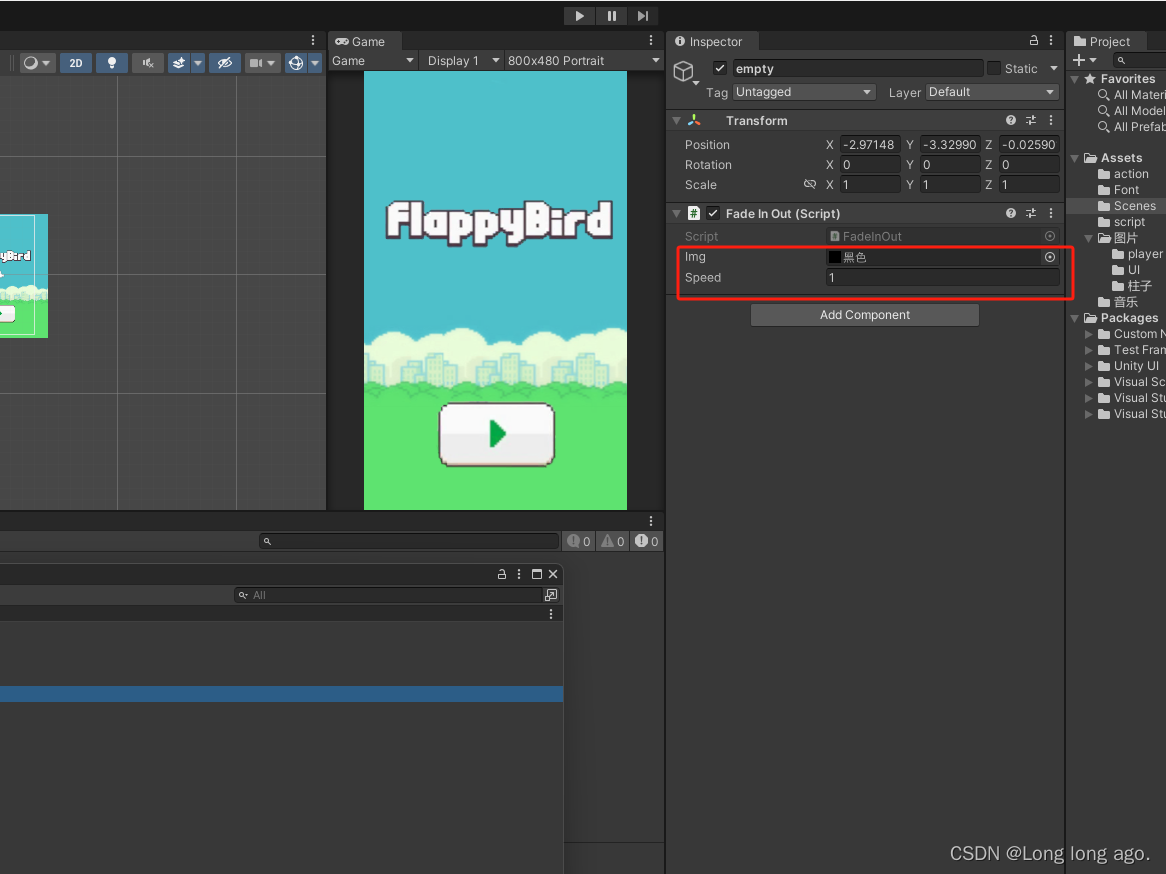
Task: Open the Tag dropdown showing Untagged
Action: tap(803, 92)
